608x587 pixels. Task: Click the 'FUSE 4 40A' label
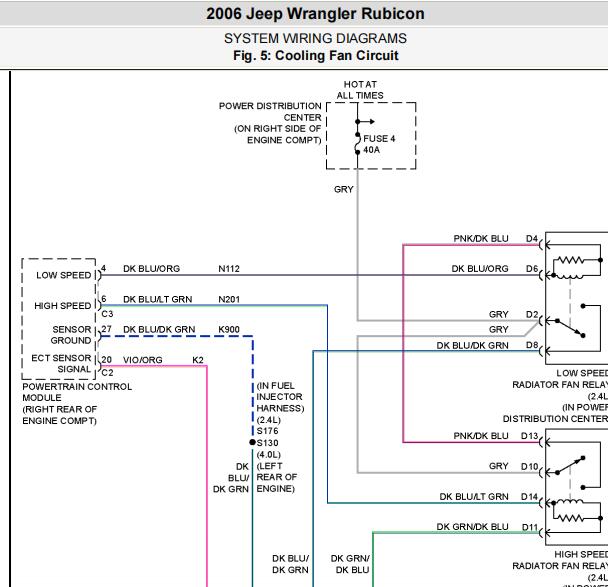[x=379, y=144]
